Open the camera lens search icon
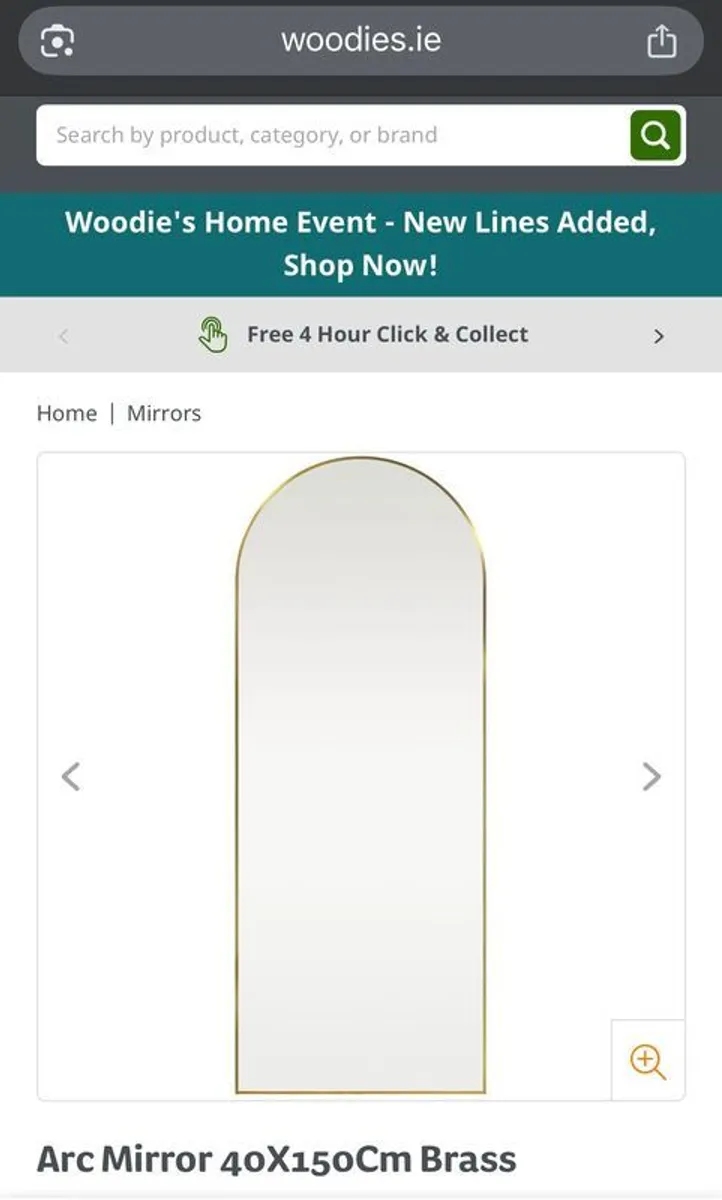The height and width of the screenshot is (1200, 722). tap(57, 41)
